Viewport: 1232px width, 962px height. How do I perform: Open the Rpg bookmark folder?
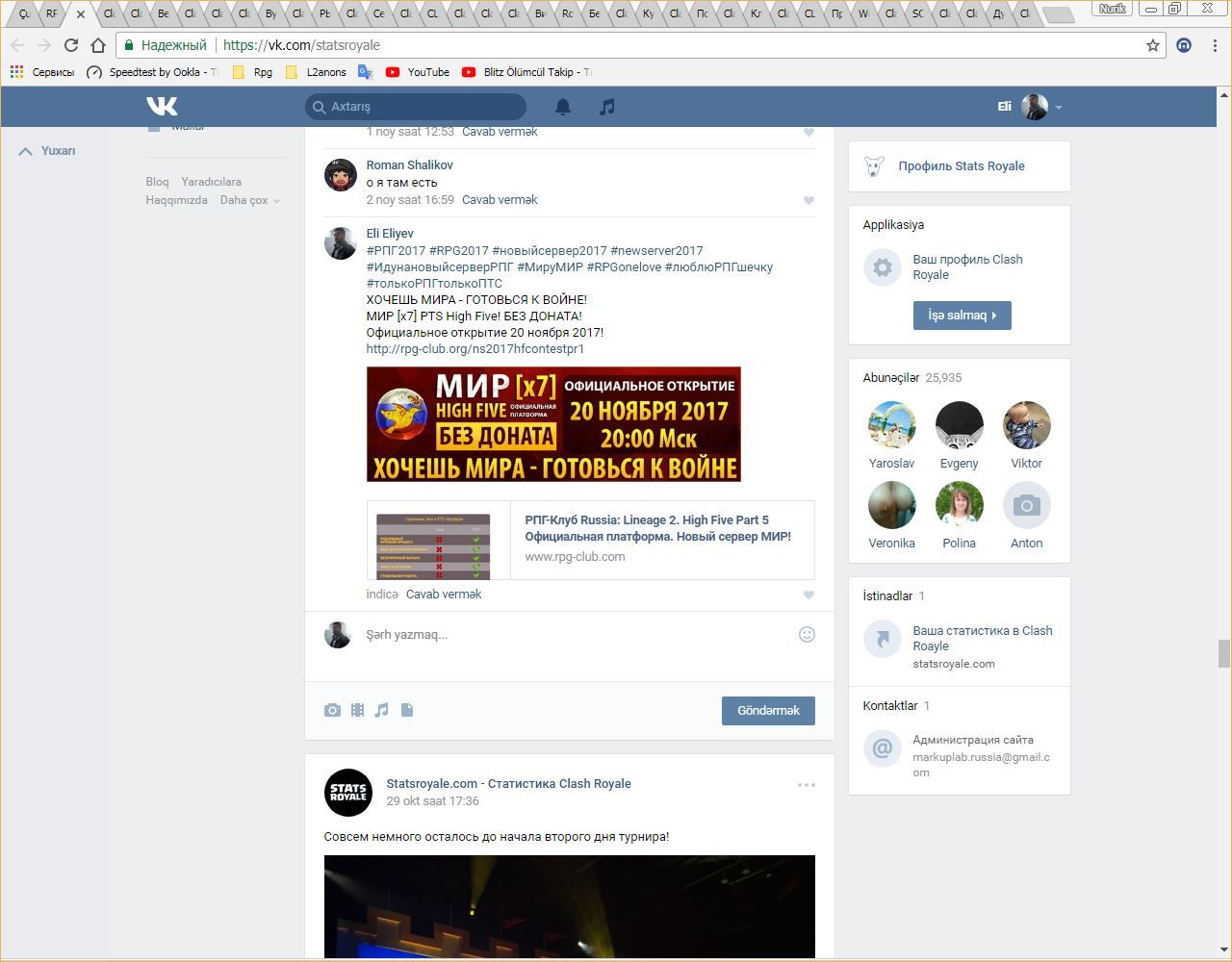pyautogui.click(x=252, y=72)
